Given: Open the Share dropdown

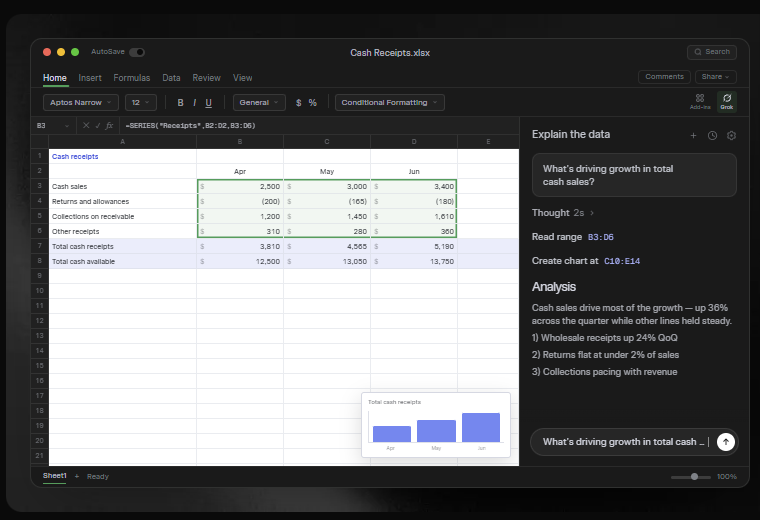Looking at the screenshot, I should point(715,77).
